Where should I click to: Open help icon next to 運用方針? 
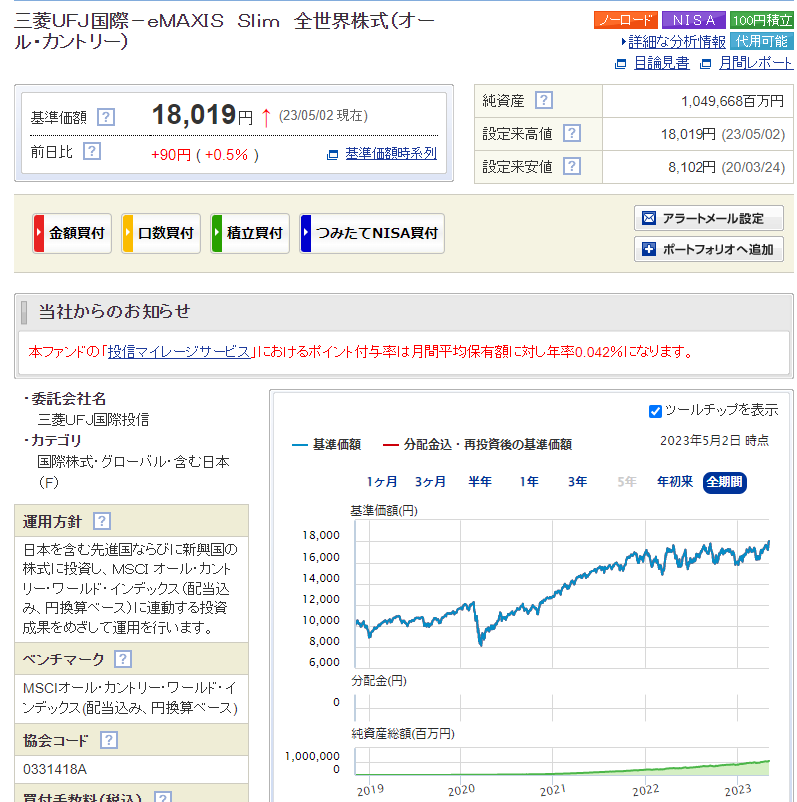click(102, 521)
